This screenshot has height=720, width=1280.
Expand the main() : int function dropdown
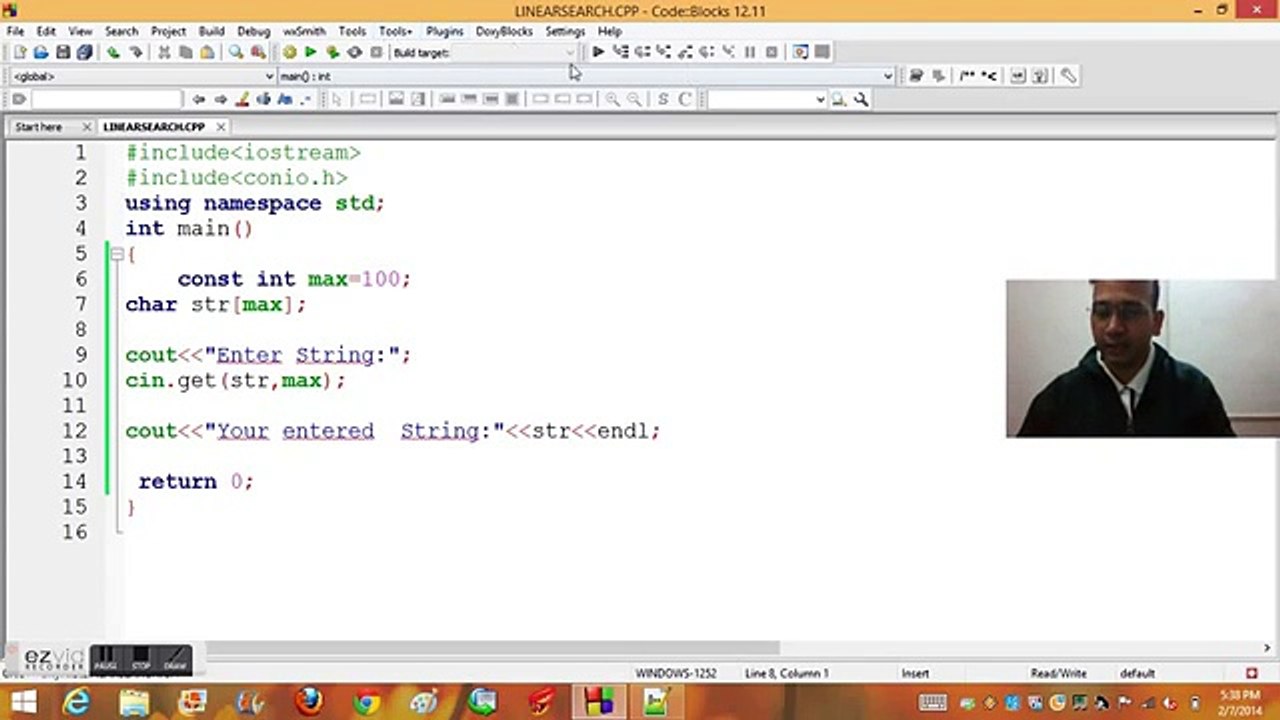[887, 76]
